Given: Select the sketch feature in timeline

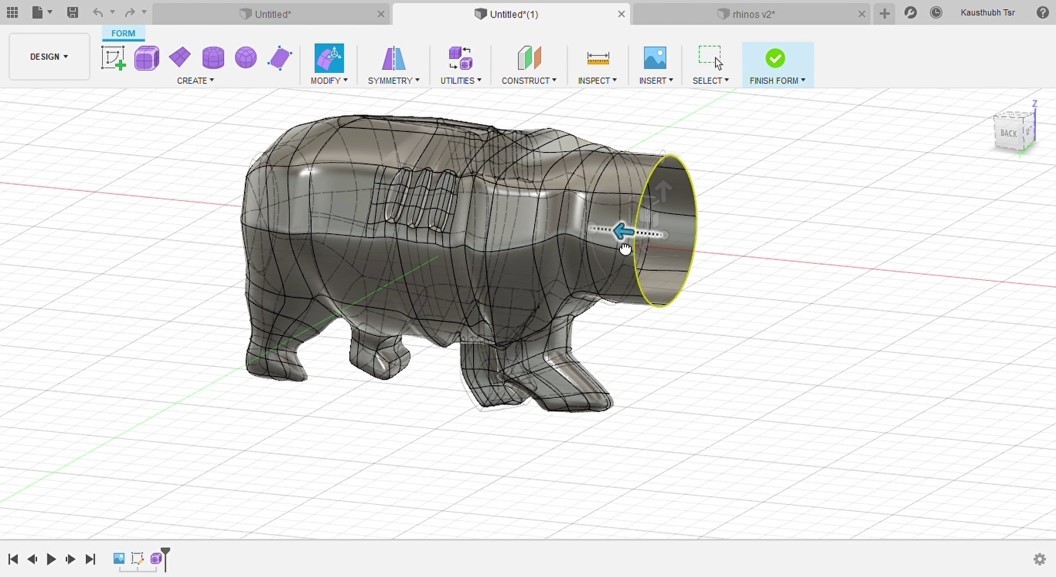Looking at the screenshot, I should (x=137, y=558).
